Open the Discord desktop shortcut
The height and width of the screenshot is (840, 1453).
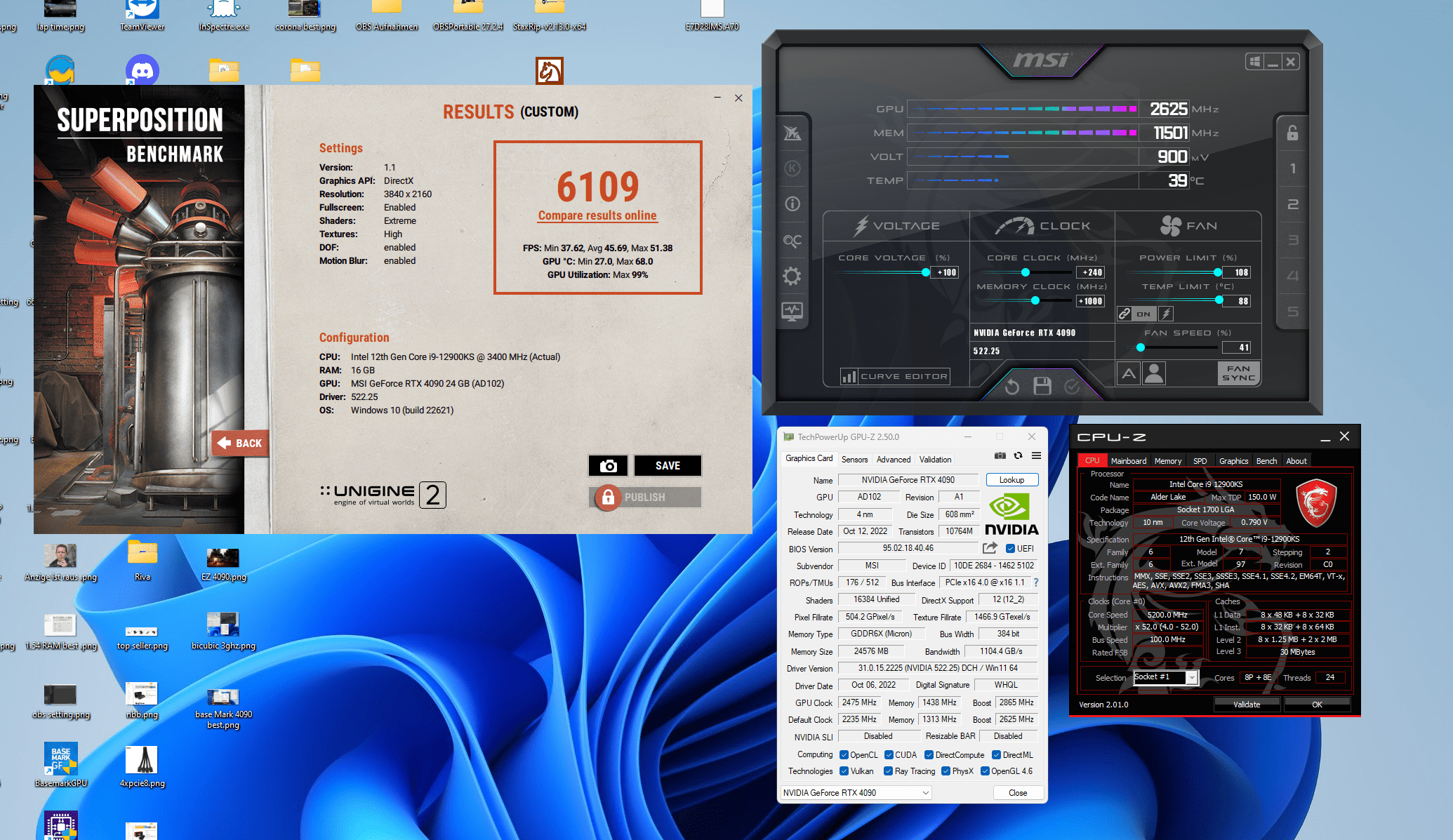click(142, 70)
